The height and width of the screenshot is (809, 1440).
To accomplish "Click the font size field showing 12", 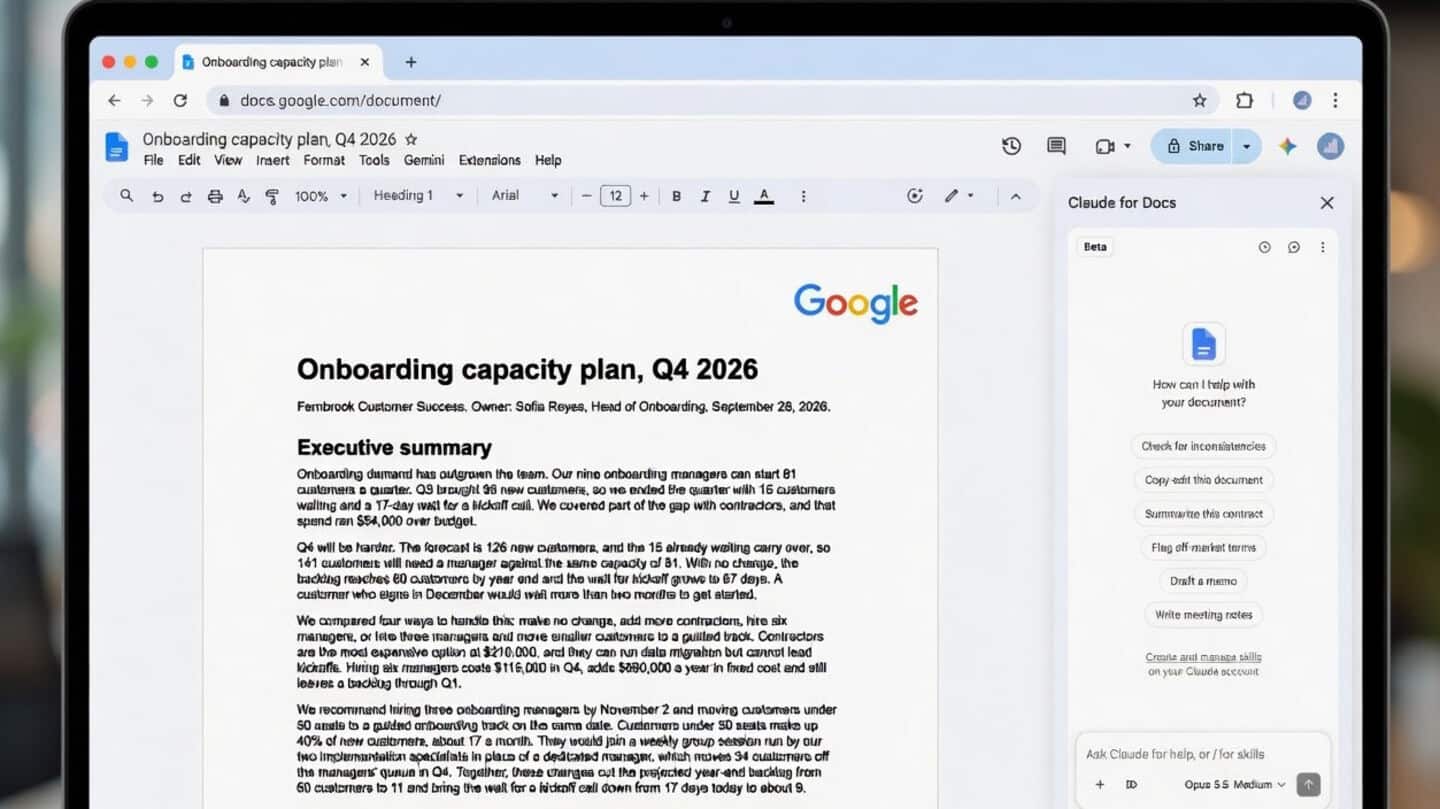I will (615, 196).
